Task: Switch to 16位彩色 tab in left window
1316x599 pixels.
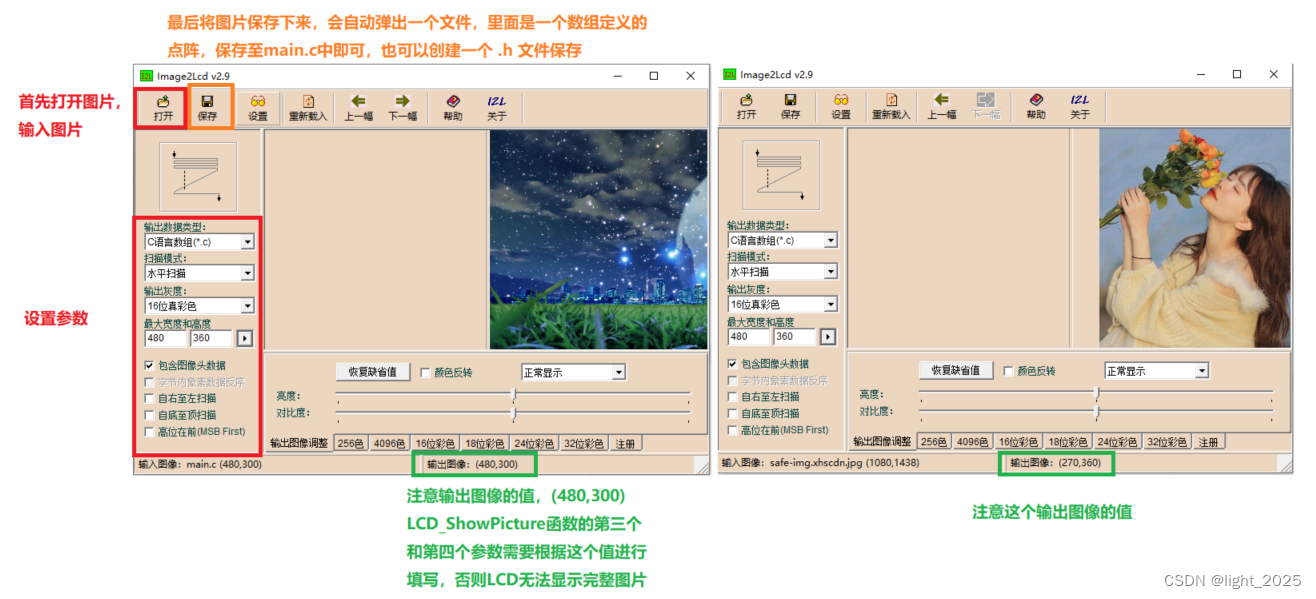Action: (x=435, y=443)
